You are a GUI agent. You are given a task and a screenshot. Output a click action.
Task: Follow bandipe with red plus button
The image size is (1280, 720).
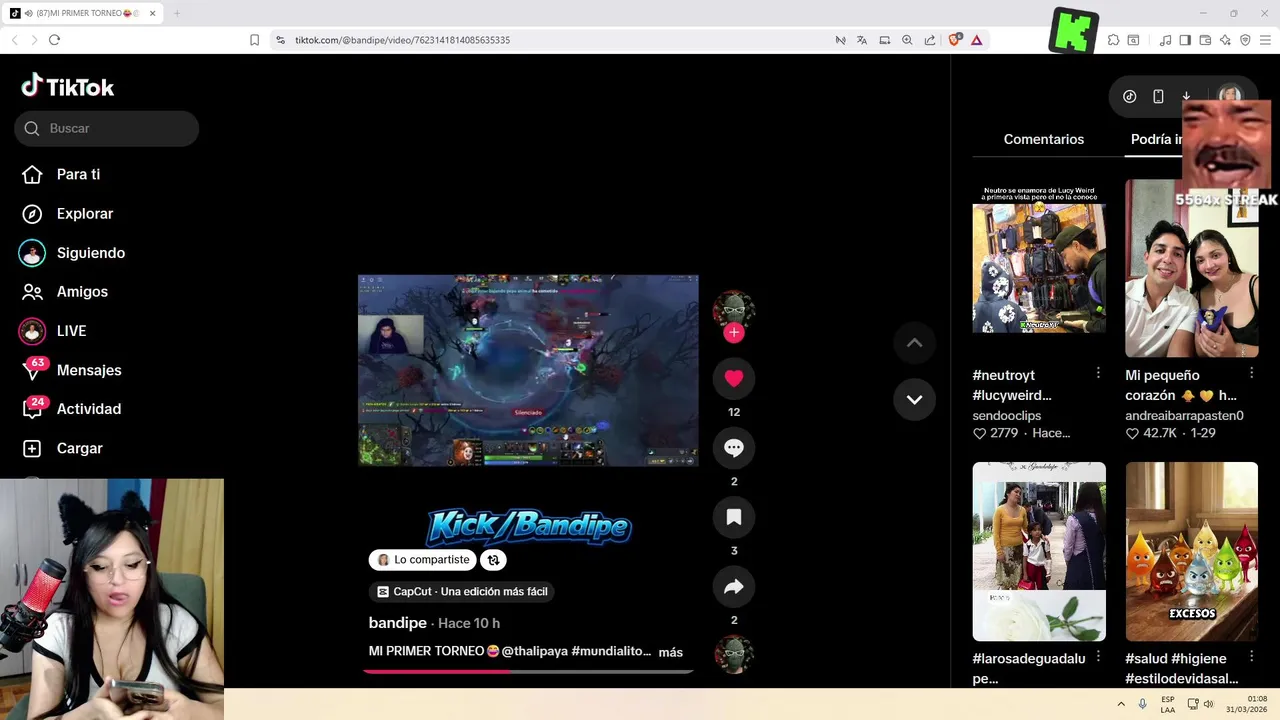tap(734, 332)
